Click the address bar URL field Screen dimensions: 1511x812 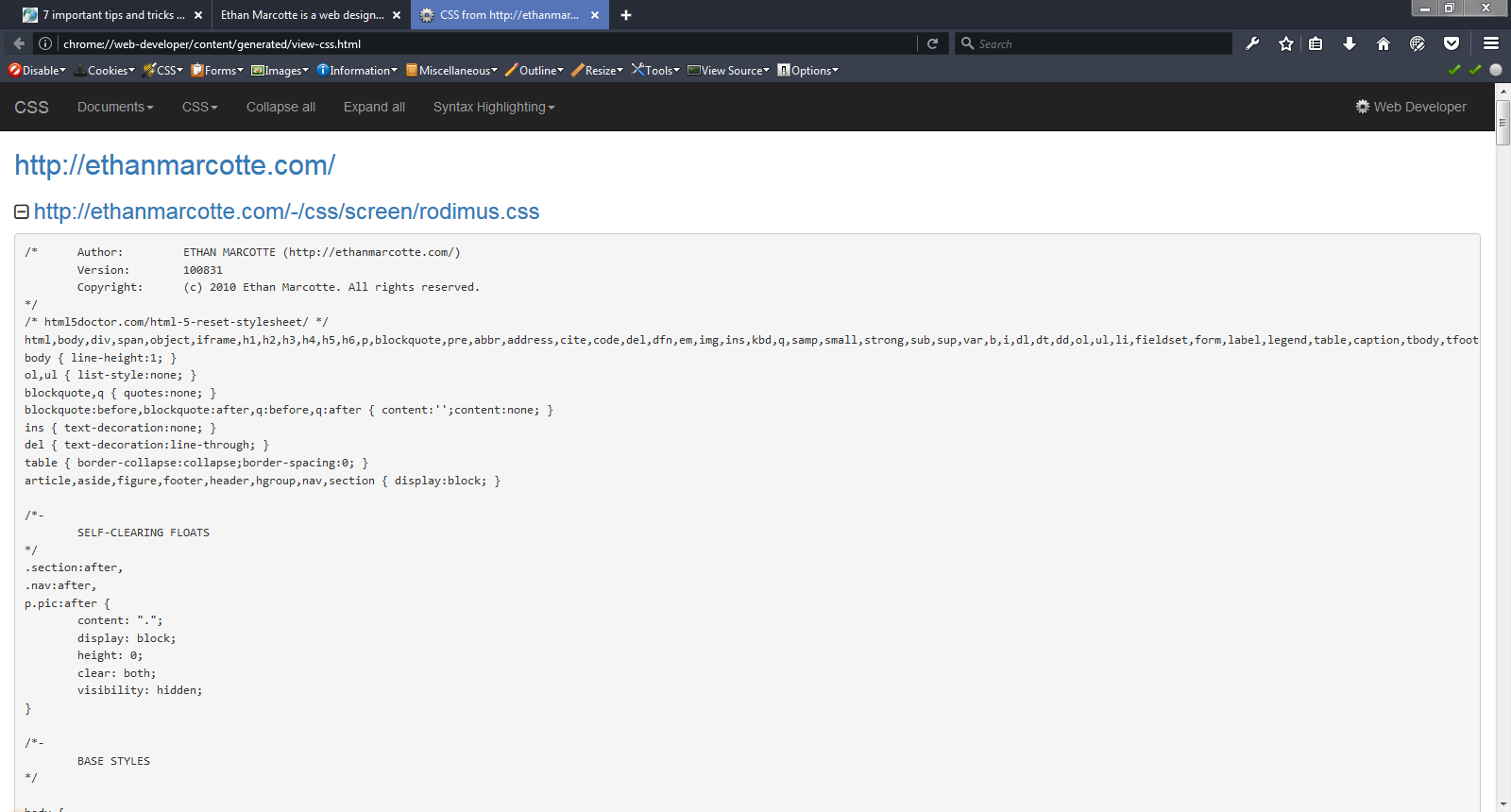click(486, 43)
